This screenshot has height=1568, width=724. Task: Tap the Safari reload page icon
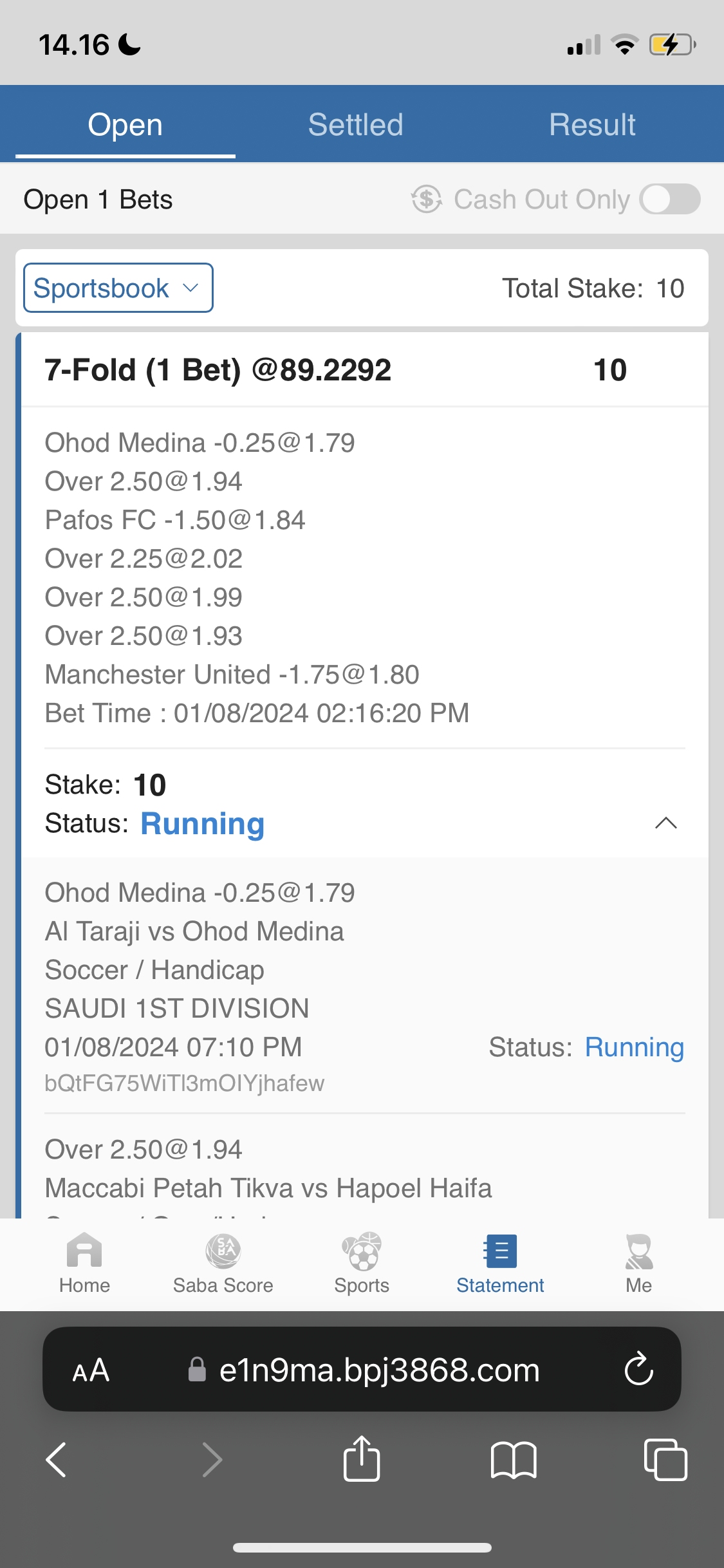coord(638,1369)
